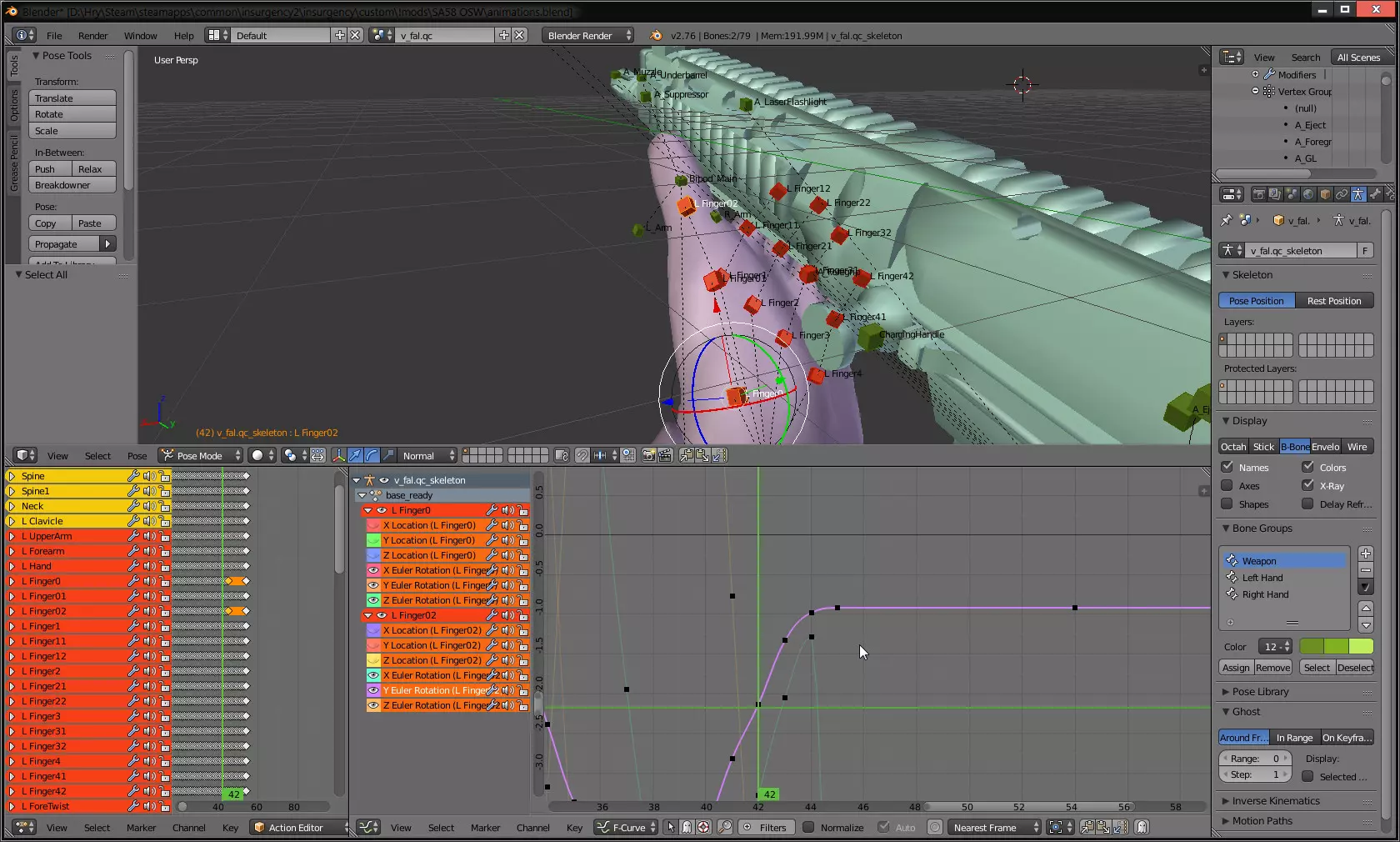The width and height of the screenshot is (1400, 842).
Task: Switch to the All Scenes outliner tab
Action: click(x=1357, y=58)
